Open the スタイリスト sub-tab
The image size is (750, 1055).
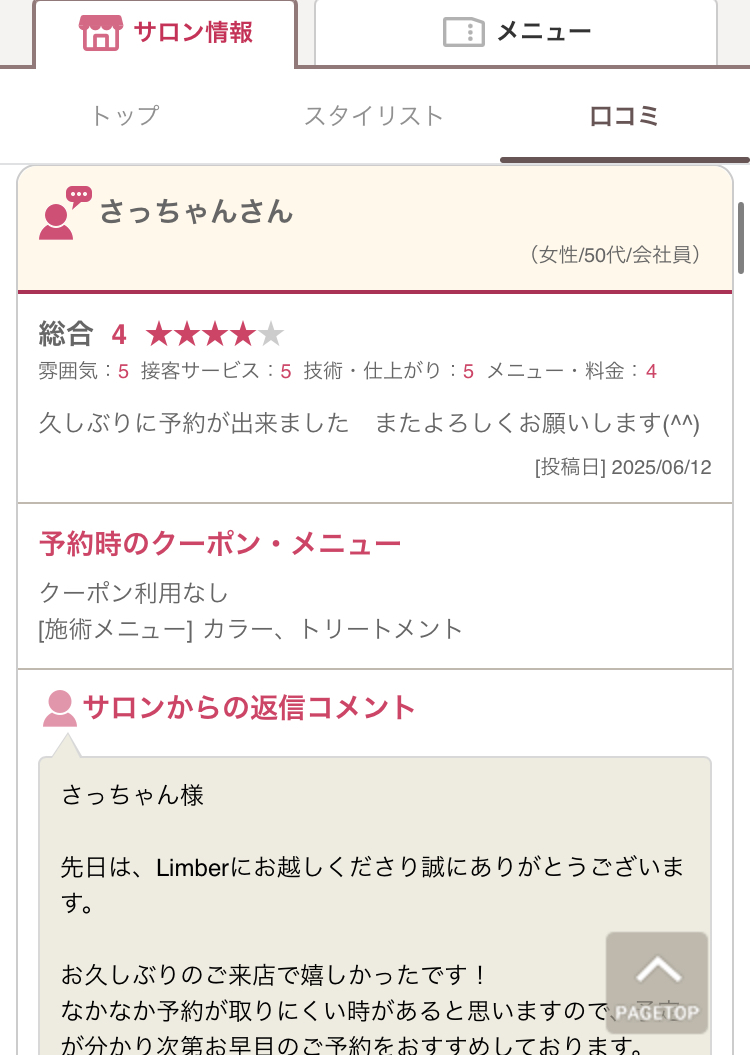(374, 116)
